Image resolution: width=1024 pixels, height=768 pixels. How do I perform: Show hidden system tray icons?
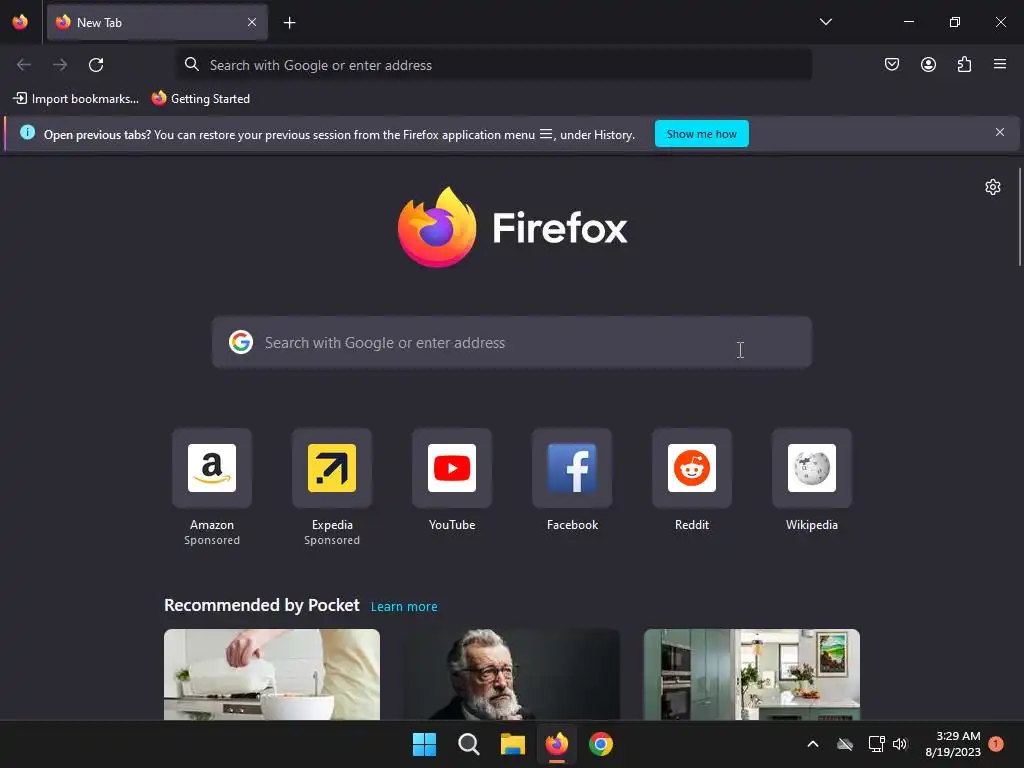point(813,744)
